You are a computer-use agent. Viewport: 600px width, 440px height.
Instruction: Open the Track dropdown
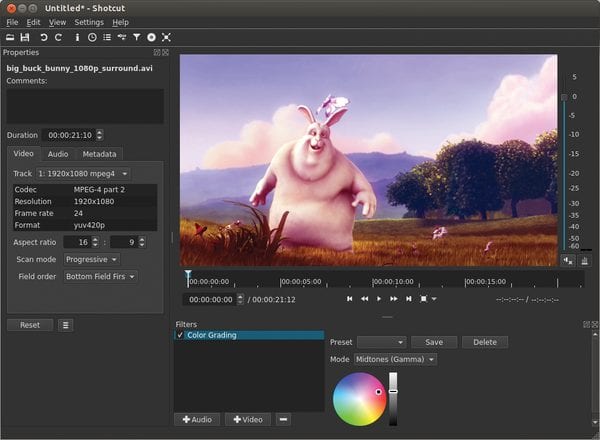pyautogui.click(x=84, y=174)
